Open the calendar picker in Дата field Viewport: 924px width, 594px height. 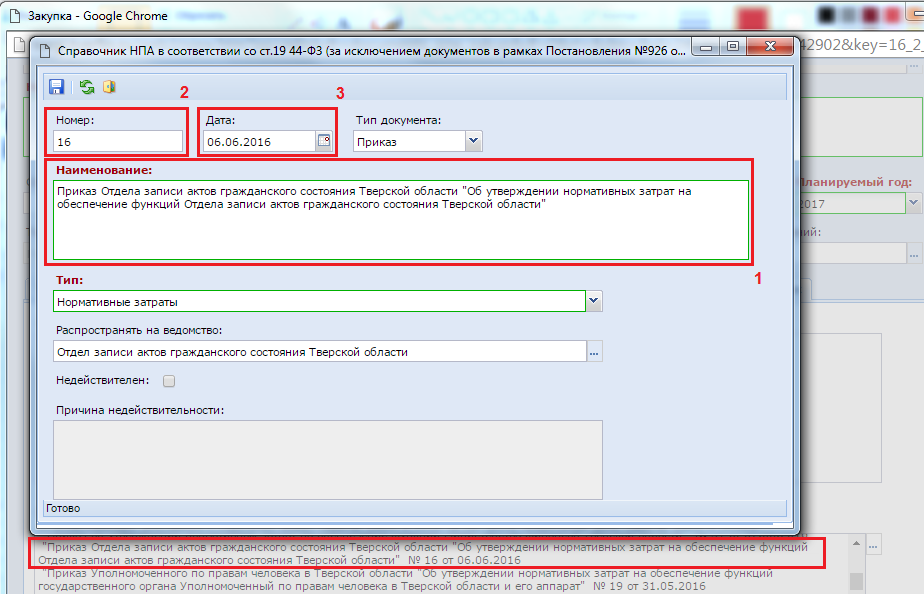[324, 141]
